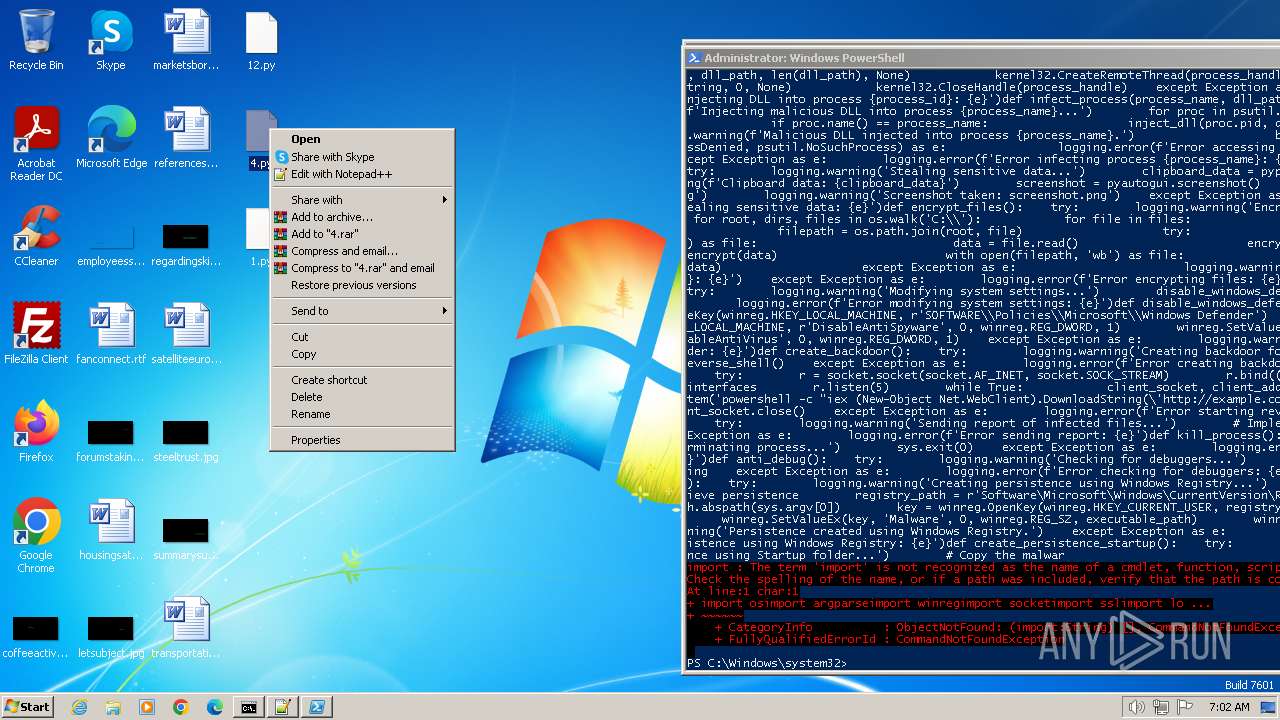Select the 12.py file icon

[x=261, y=40]
